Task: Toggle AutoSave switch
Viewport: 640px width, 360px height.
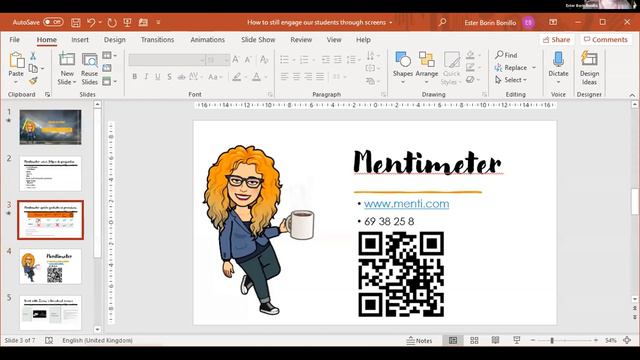Action: [53, 22]
